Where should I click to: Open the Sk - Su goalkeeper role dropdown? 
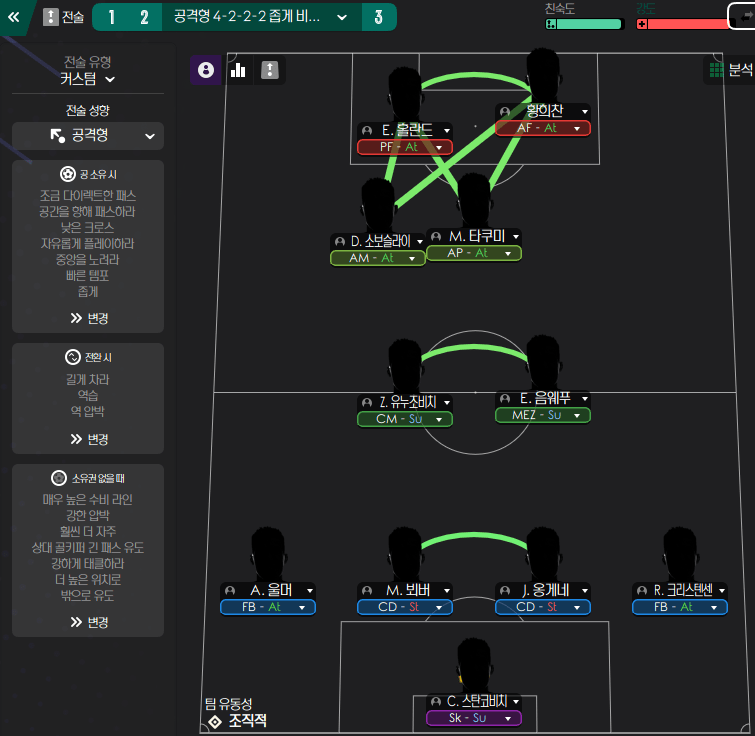(474, 719)
